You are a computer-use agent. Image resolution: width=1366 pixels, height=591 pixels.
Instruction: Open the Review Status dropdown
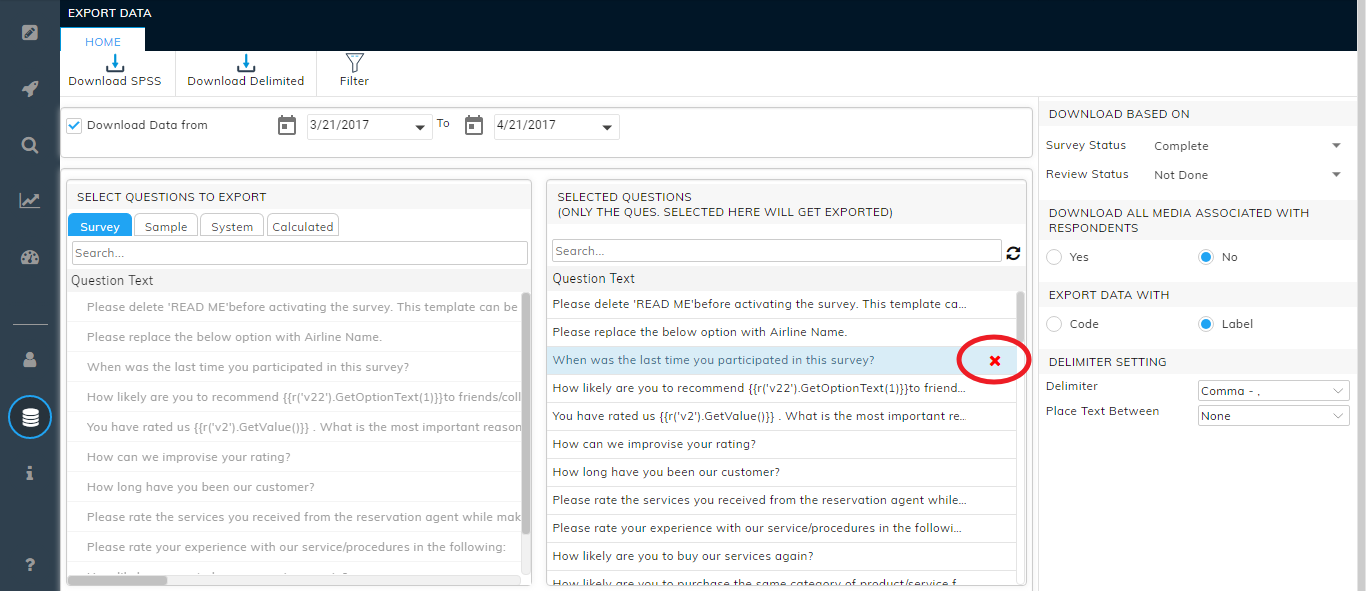(1248, 175)
